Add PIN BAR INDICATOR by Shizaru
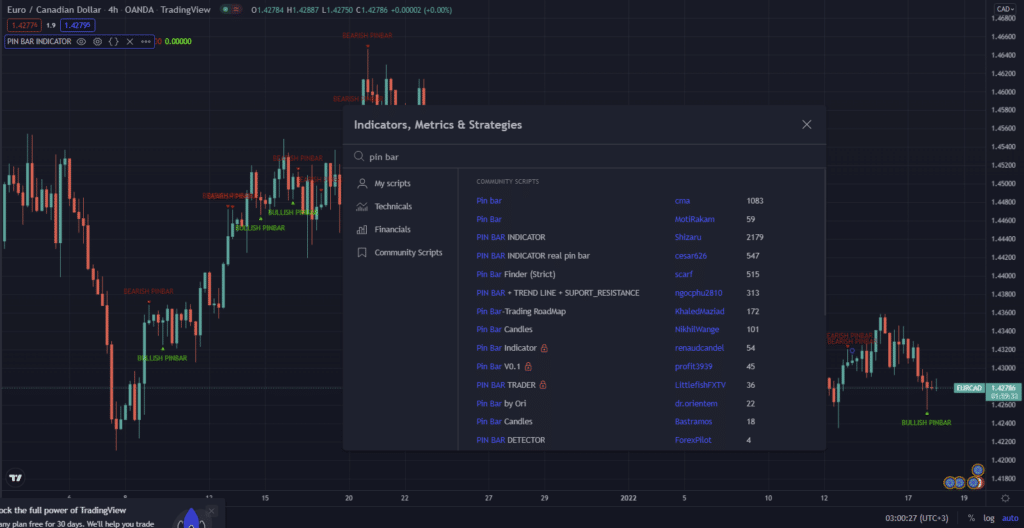Viewport: 1024px width, 528px height. [x=511, y=238]
